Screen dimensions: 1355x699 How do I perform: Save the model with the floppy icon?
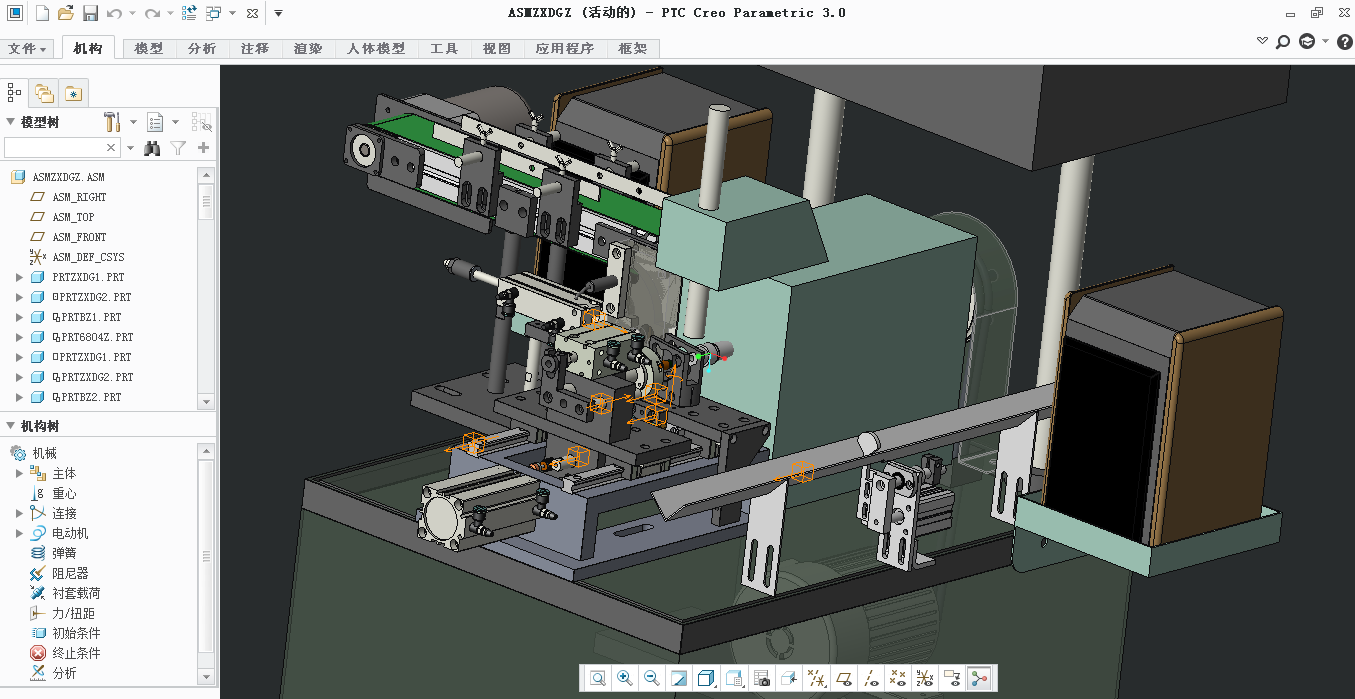(90, 13)
